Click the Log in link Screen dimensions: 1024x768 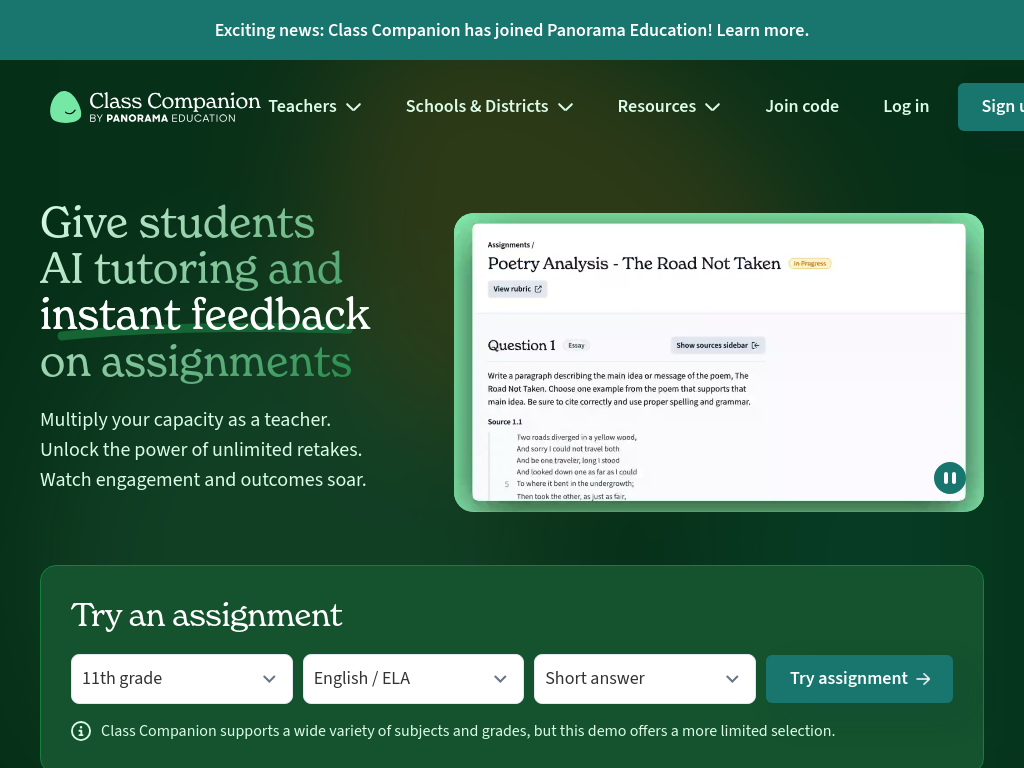(x=906, y=106)
